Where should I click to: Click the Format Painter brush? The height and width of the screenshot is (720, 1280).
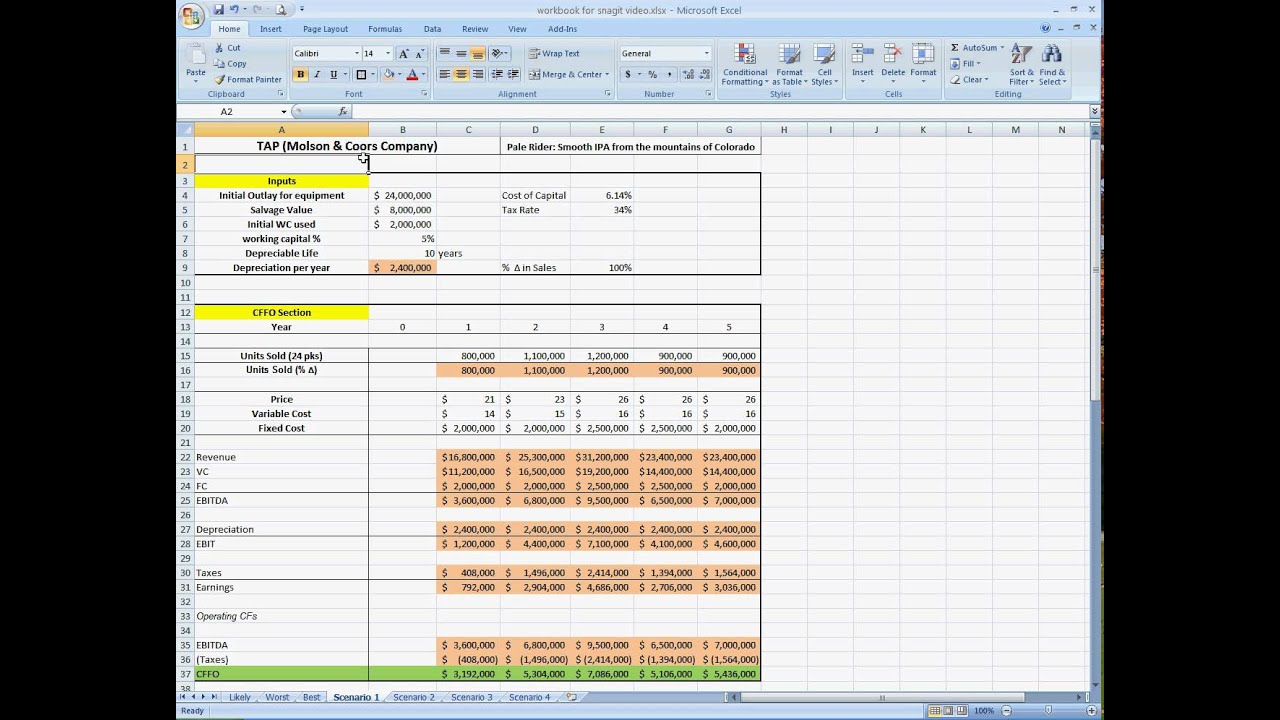point(218,79)
